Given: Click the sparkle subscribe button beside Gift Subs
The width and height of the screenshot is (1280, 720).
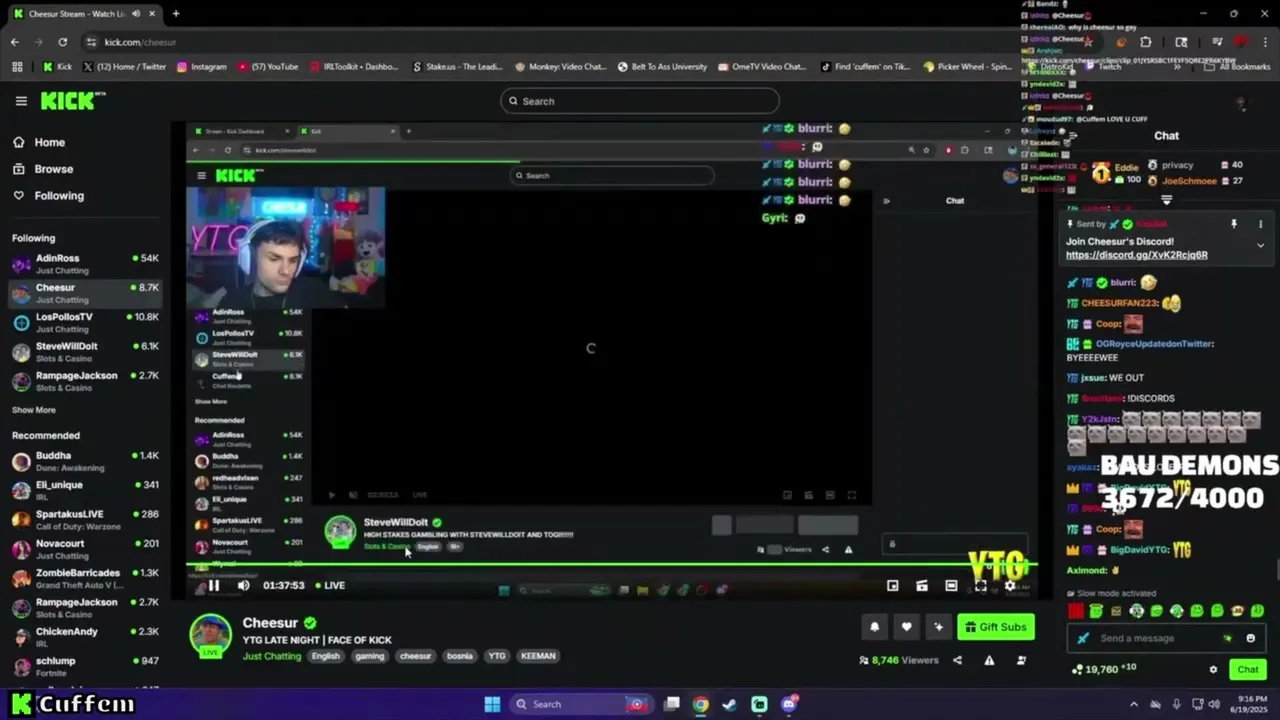Looking at the screenshot, I should coord(938,627).
